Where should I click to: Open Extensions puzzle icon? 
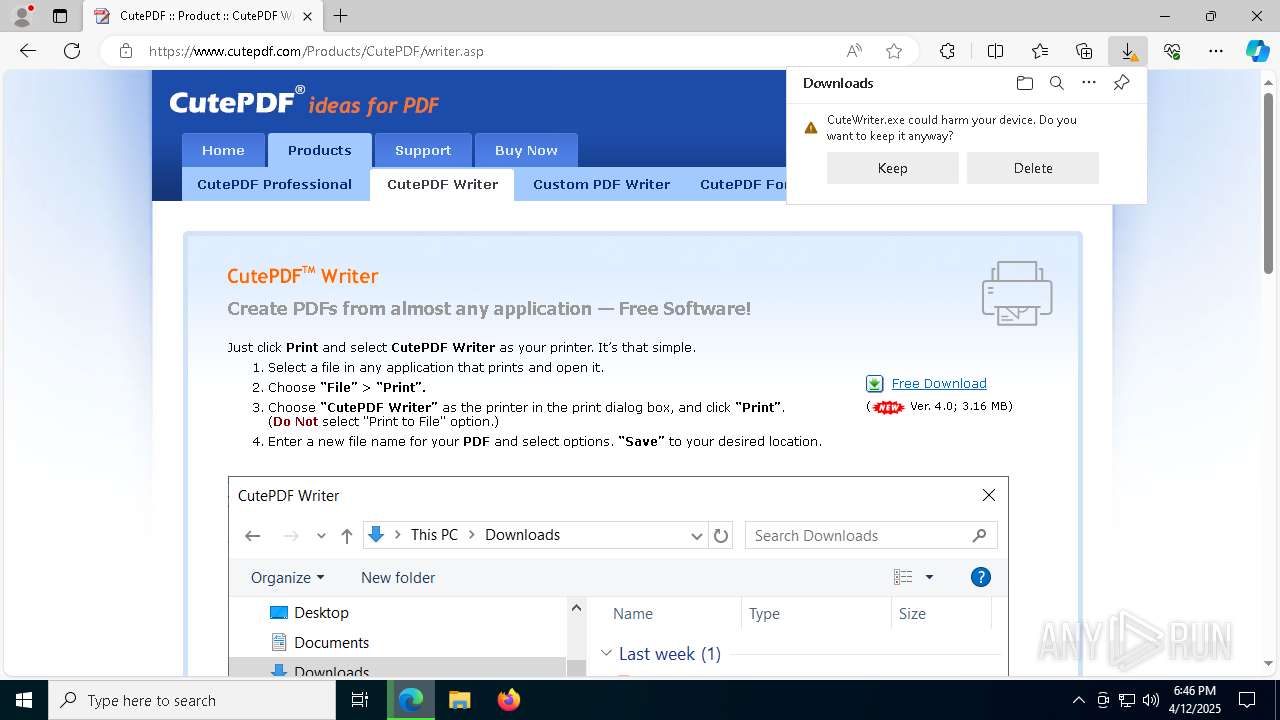point(947,51)
